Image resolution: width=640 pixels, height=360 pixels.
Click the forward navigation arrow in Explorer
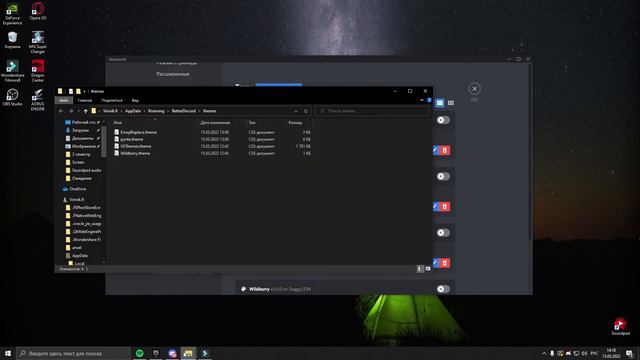point(71,111)
